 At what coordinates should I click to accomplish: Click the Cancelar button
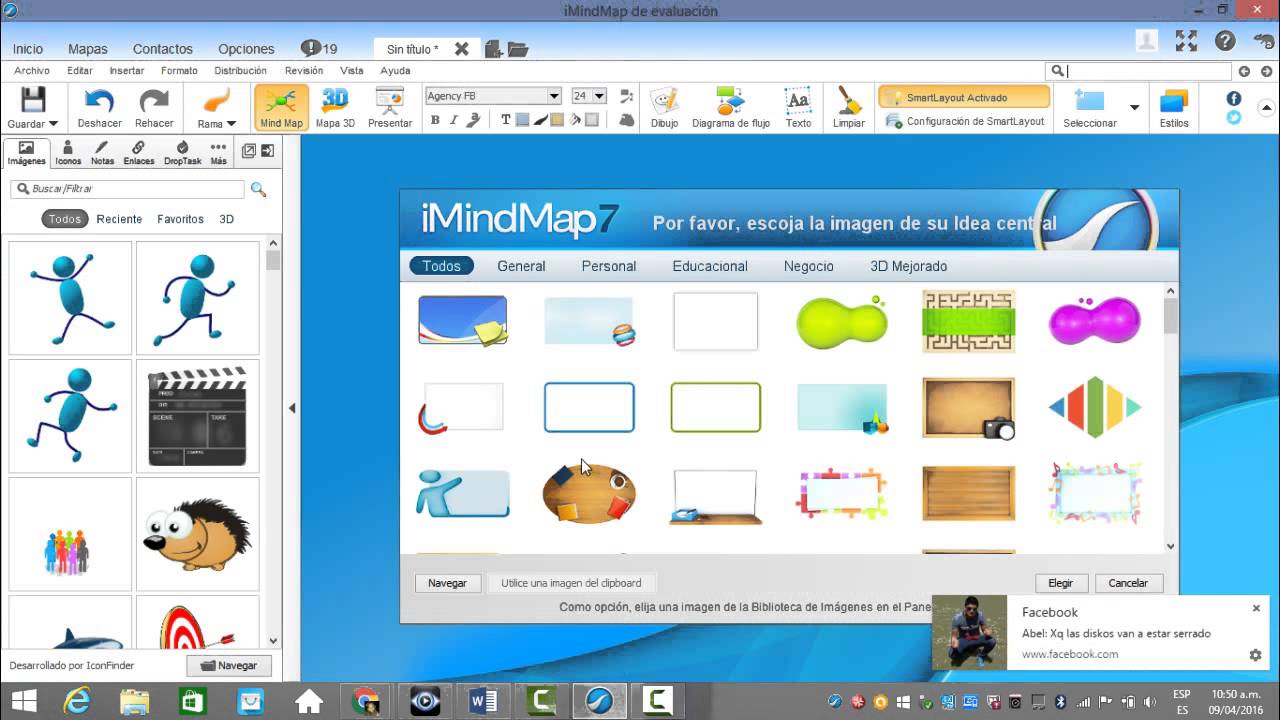(1128, 583)
